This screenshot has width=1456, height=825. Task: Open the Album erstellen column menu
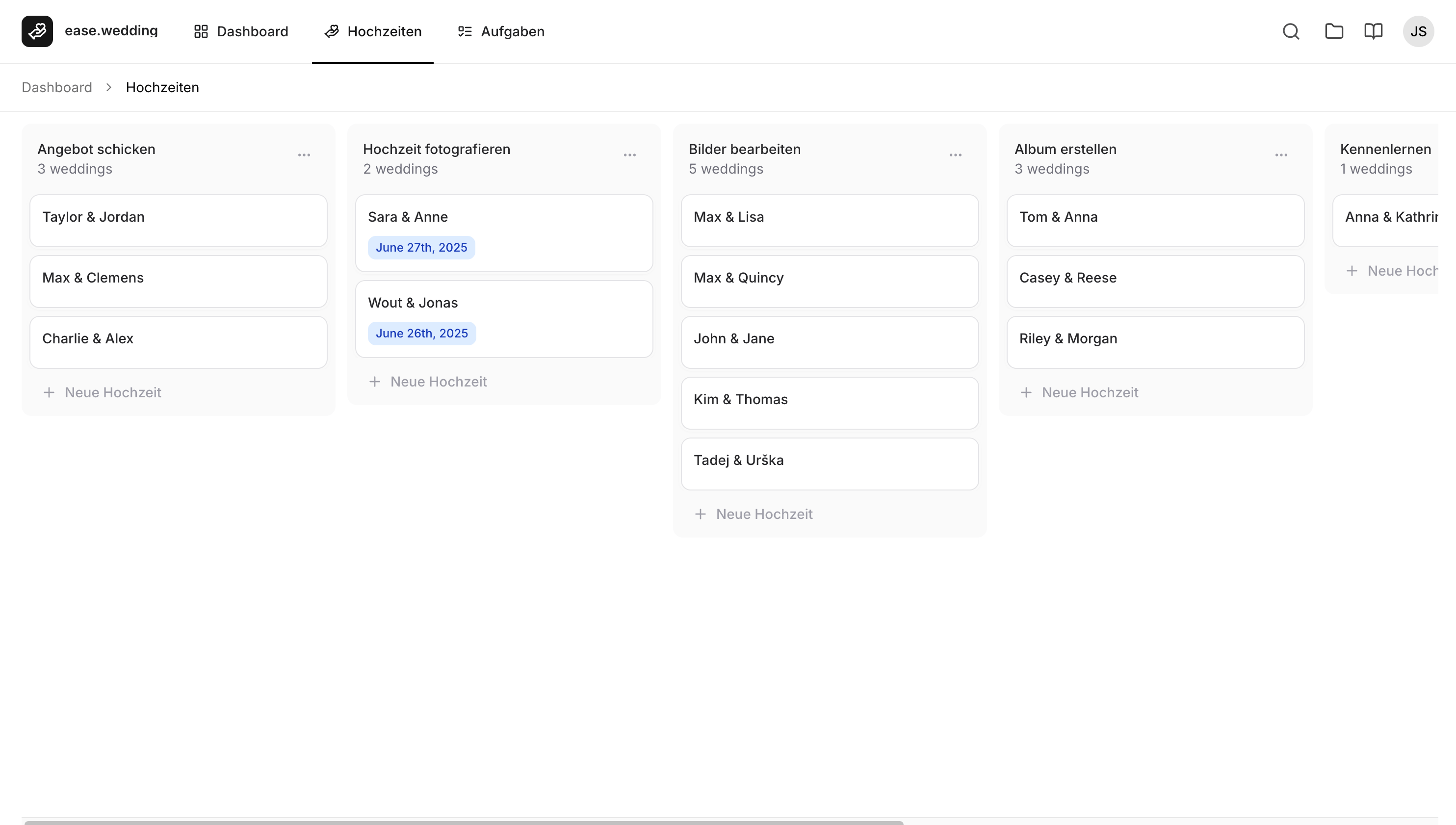1281,155
